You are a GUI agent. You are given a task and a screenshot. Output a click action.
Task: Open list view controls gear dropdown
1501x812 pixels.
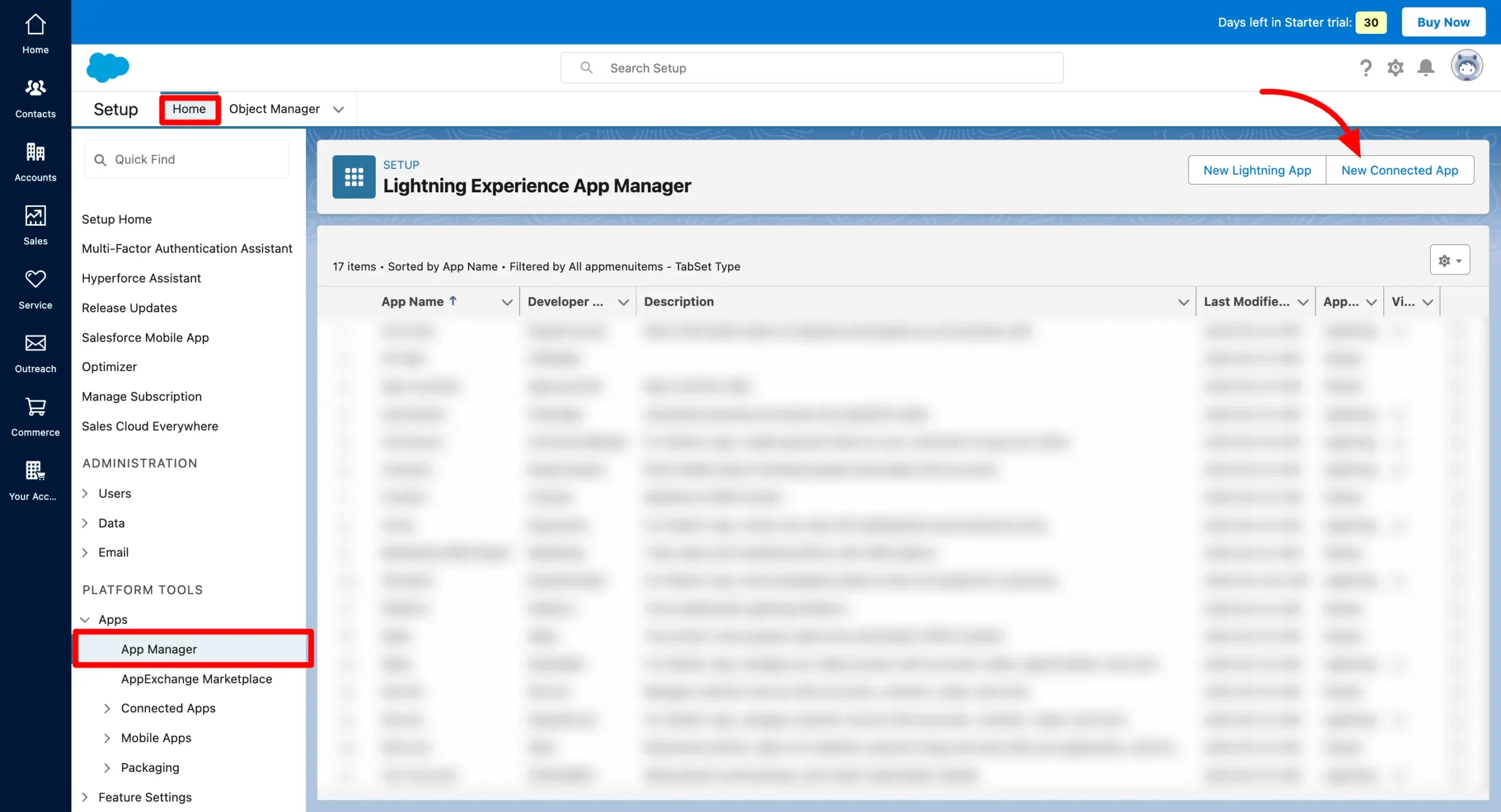[1449, 260]
